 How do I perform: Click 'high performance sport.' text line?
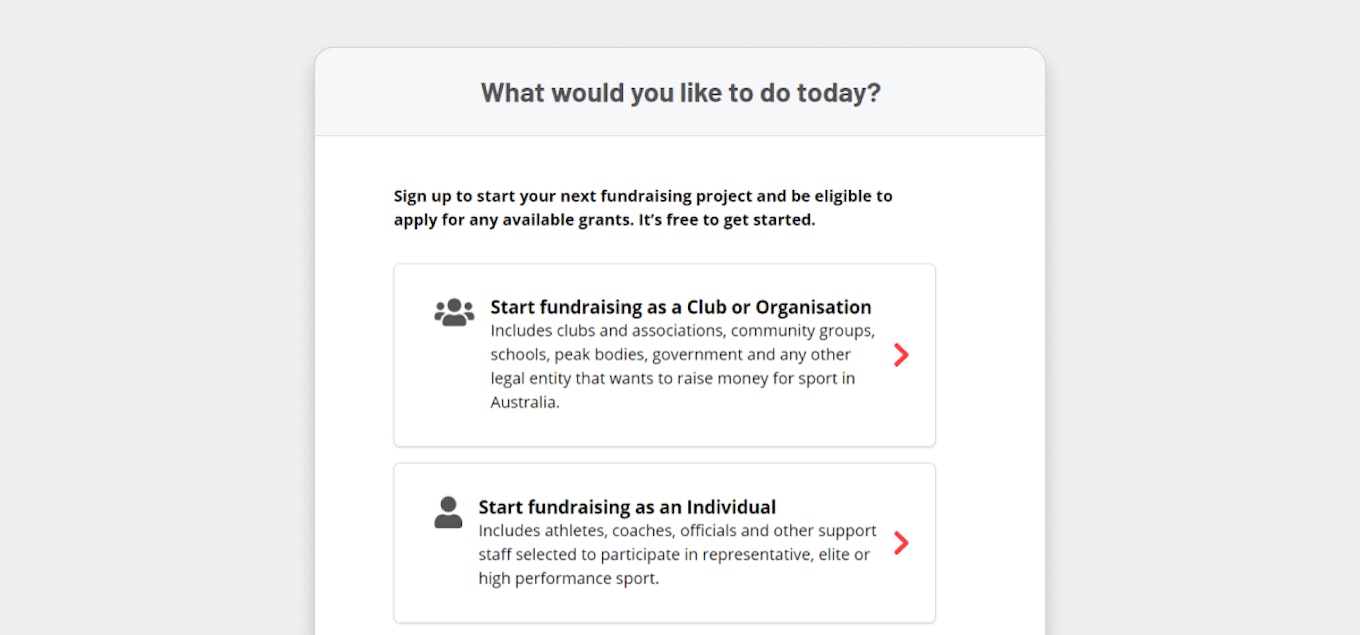point(568,578)
